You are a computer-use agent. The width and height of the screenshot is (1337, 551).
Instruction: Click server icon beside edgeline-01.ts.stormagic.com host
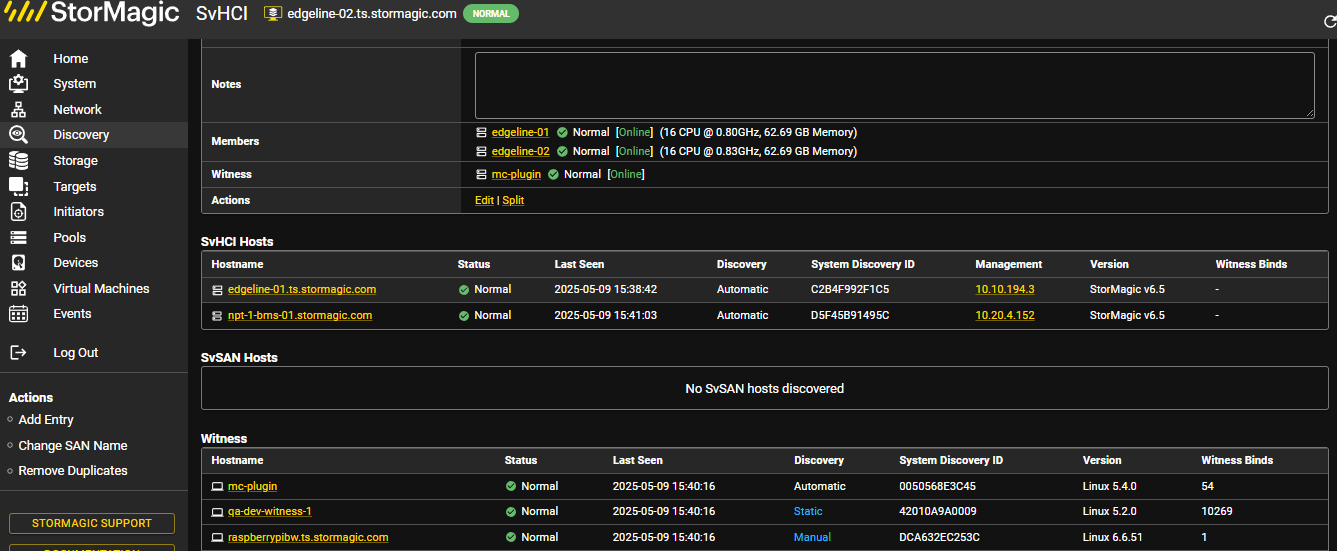click(217, 290)
